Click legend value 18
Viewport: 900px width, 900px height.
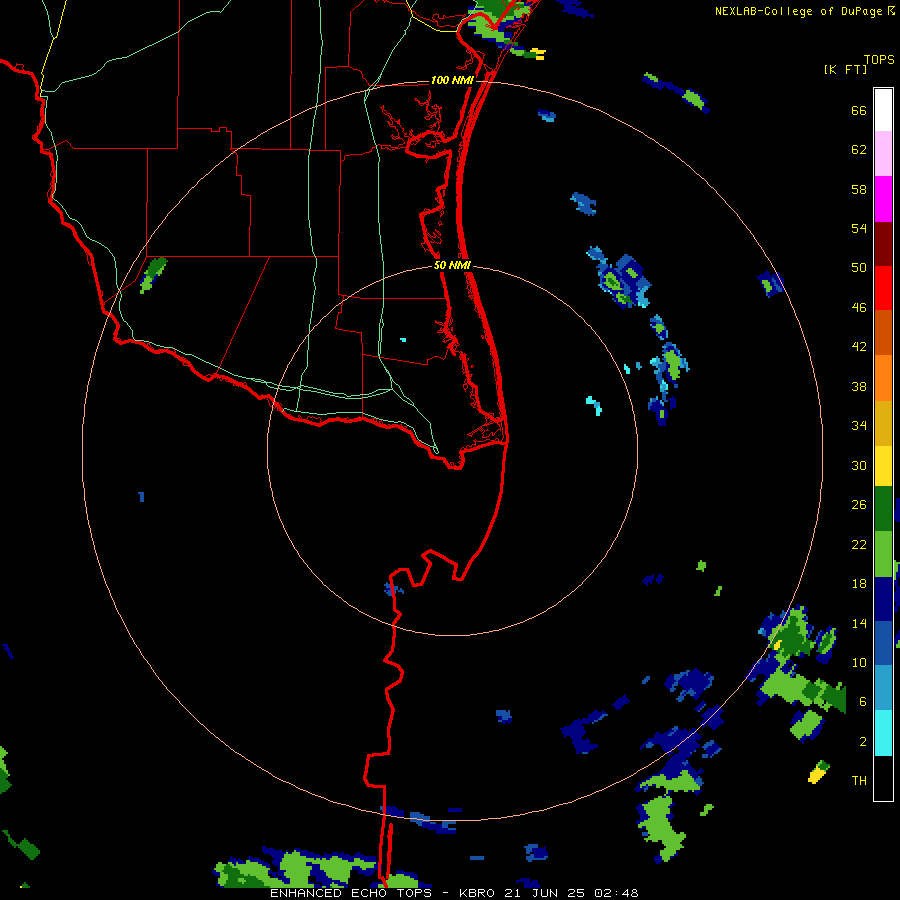[859, 584]
